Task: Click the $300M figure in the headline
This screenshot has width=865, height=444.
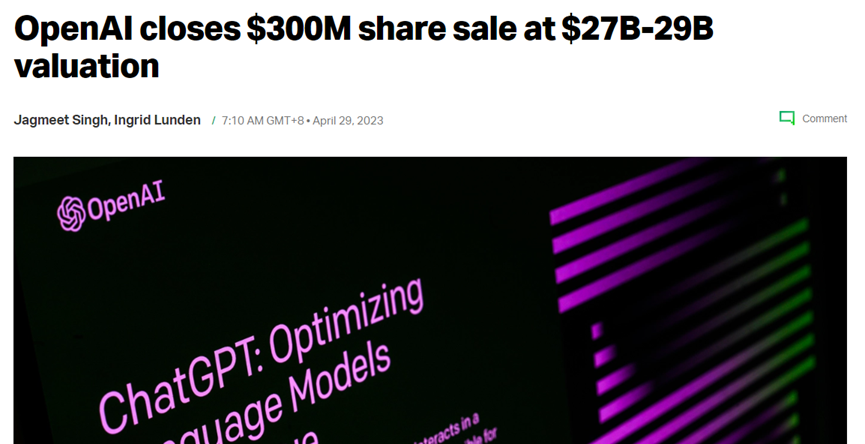Action: point(298,29)
